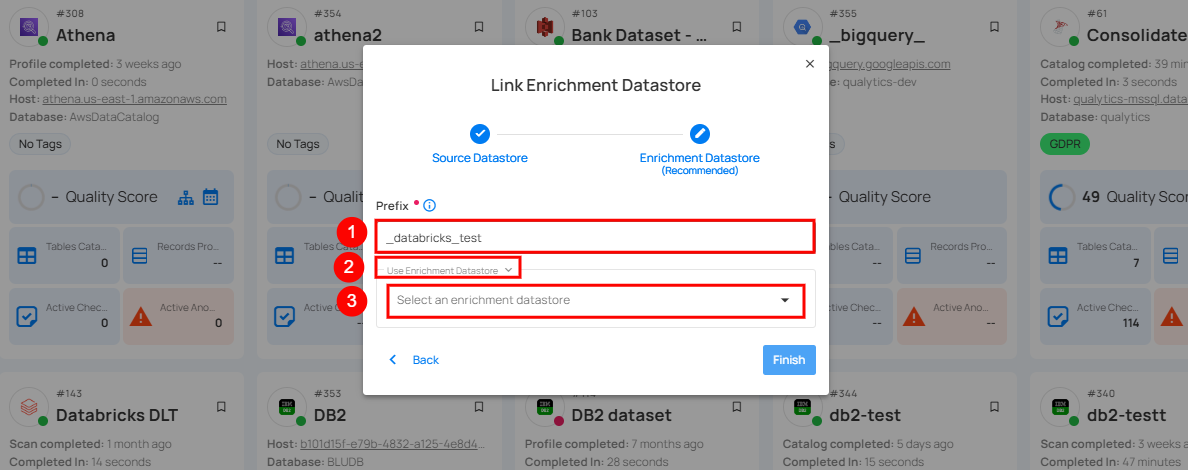Open the athena.us-east-1.amazonaws.com host link
Image resolution: width=1188 pixels, height=470 pixels.
click(134, 99)
